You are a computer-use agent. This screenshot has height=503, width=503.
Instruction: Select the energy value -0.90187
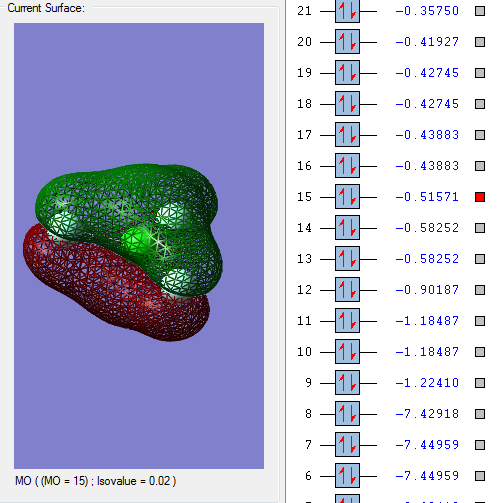(427, 290)
